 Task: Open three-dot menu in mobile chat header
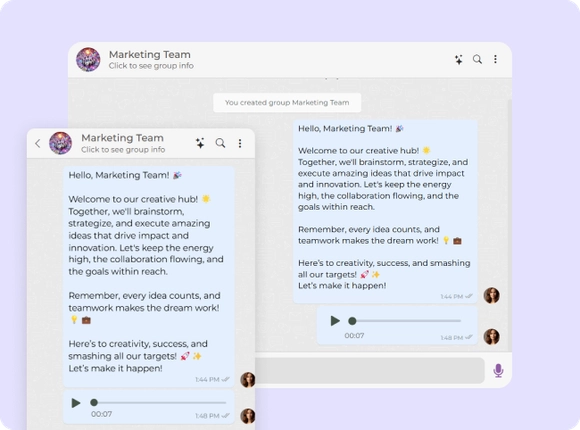(240, 143)
